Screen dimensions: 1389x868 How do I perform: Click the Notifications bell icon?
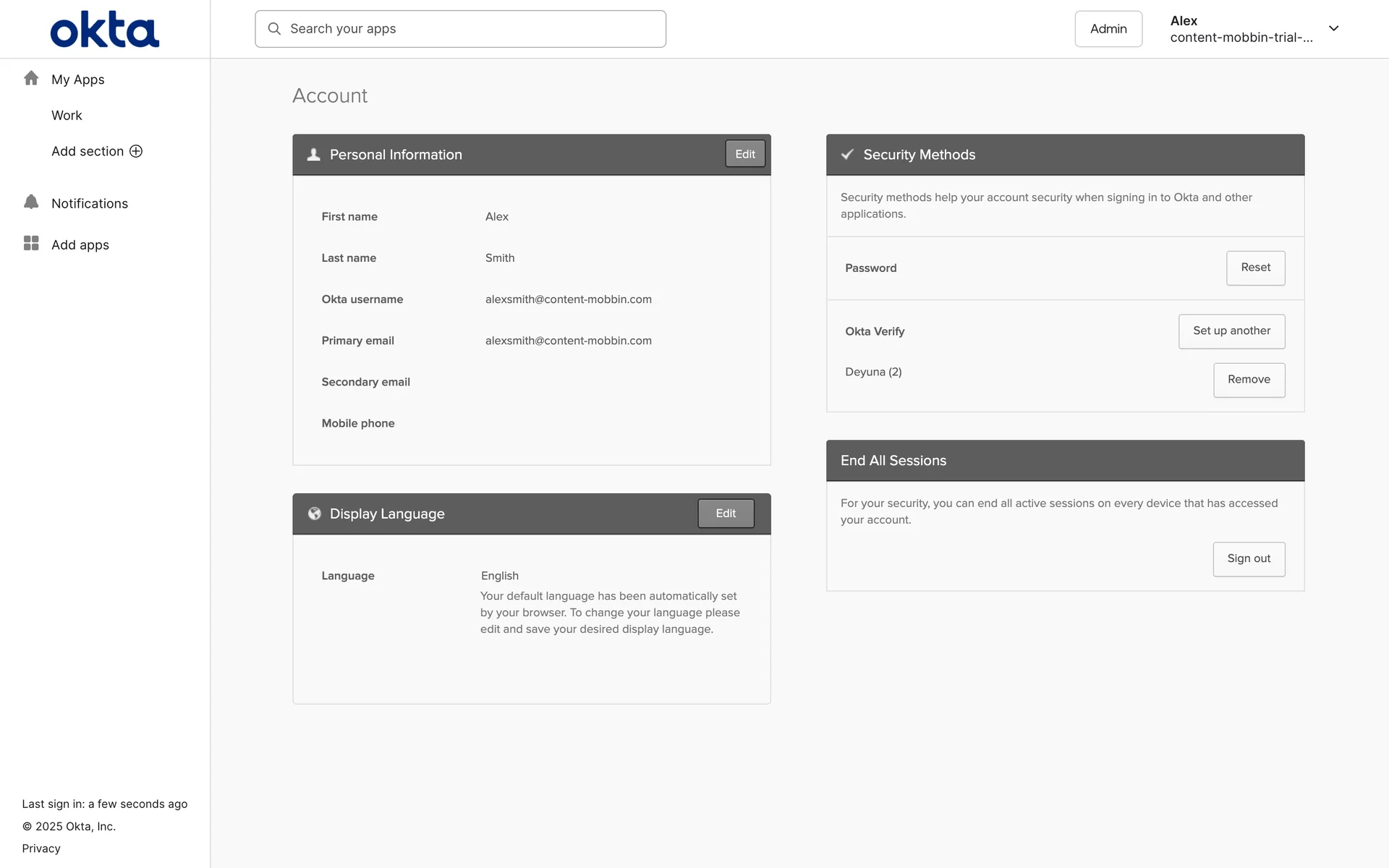31,203
